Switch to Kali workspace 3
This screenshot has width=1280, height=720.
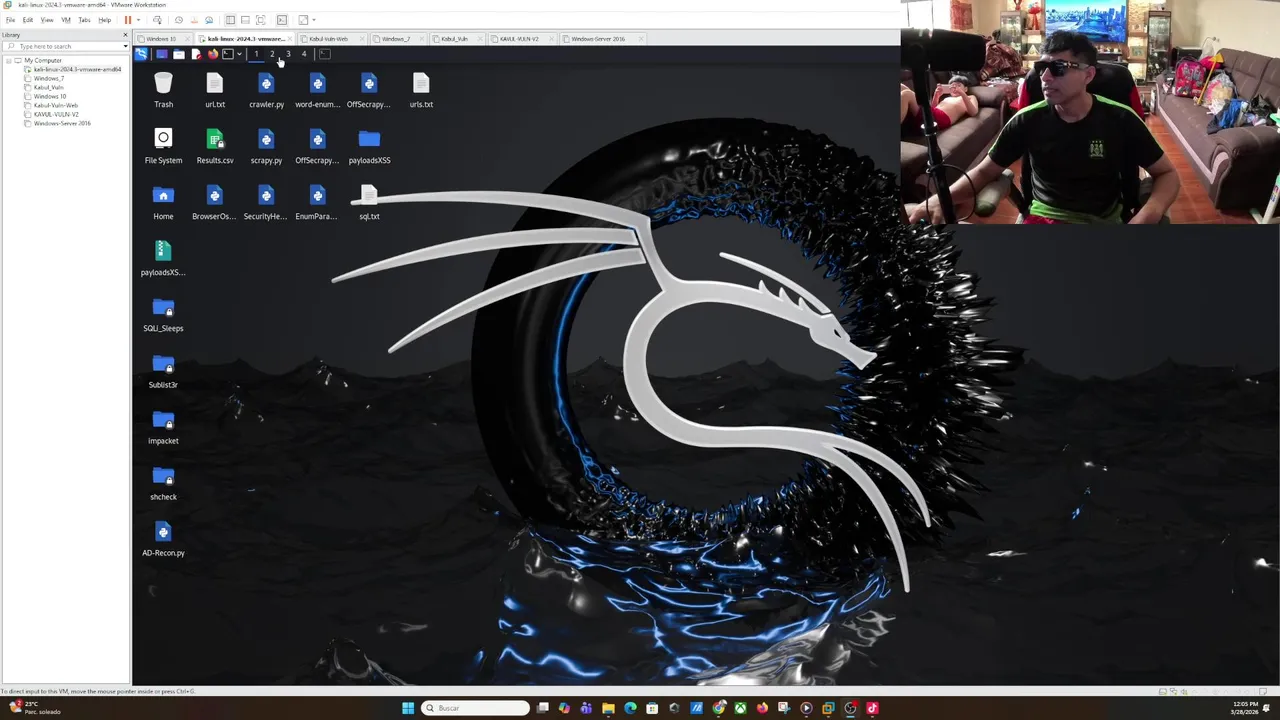pyautogui.click(x=288, y=54)
